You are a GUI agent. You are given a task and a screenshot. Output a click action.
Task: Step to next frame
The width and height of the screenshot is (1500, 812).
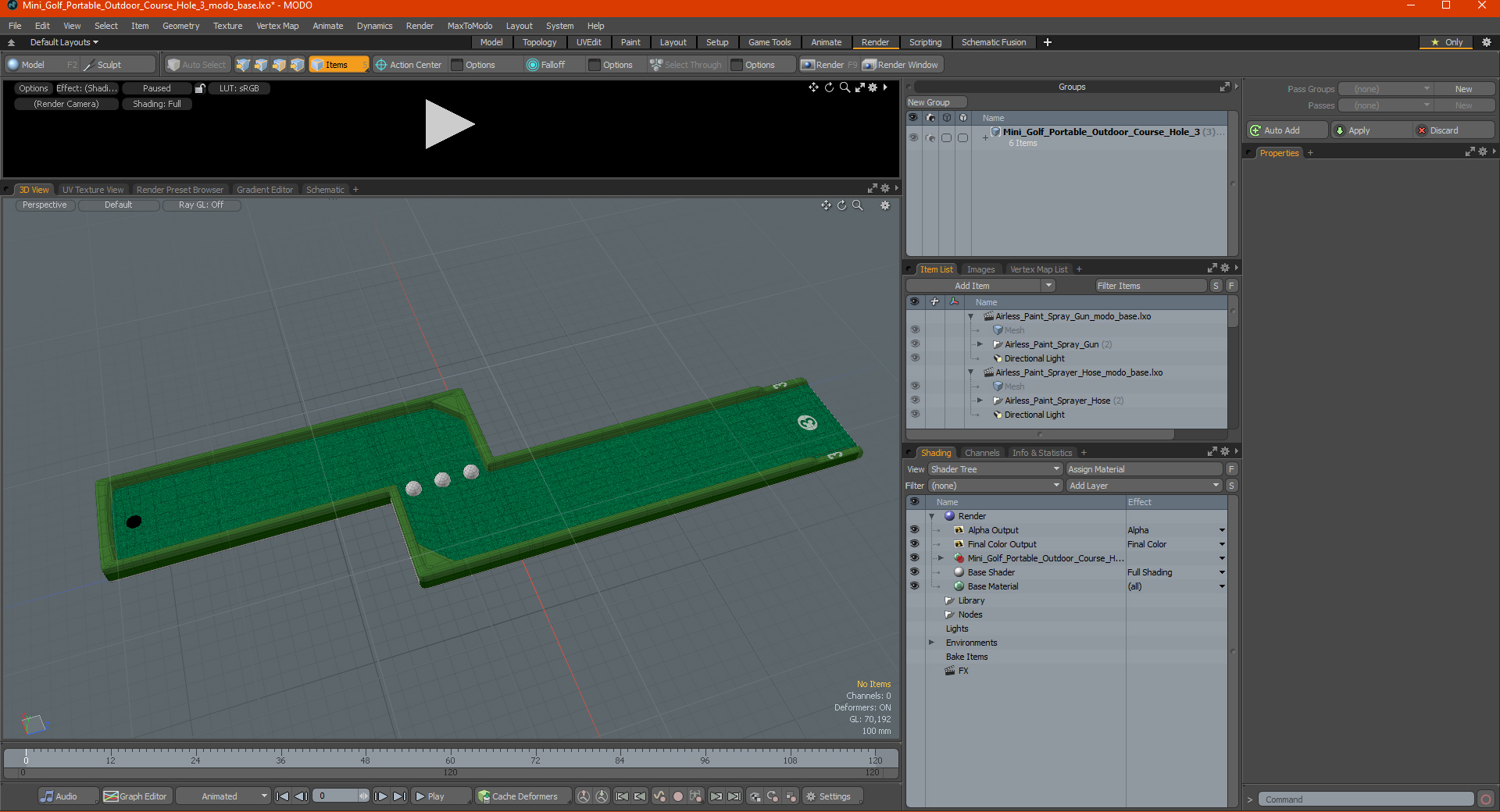[380, 796]
